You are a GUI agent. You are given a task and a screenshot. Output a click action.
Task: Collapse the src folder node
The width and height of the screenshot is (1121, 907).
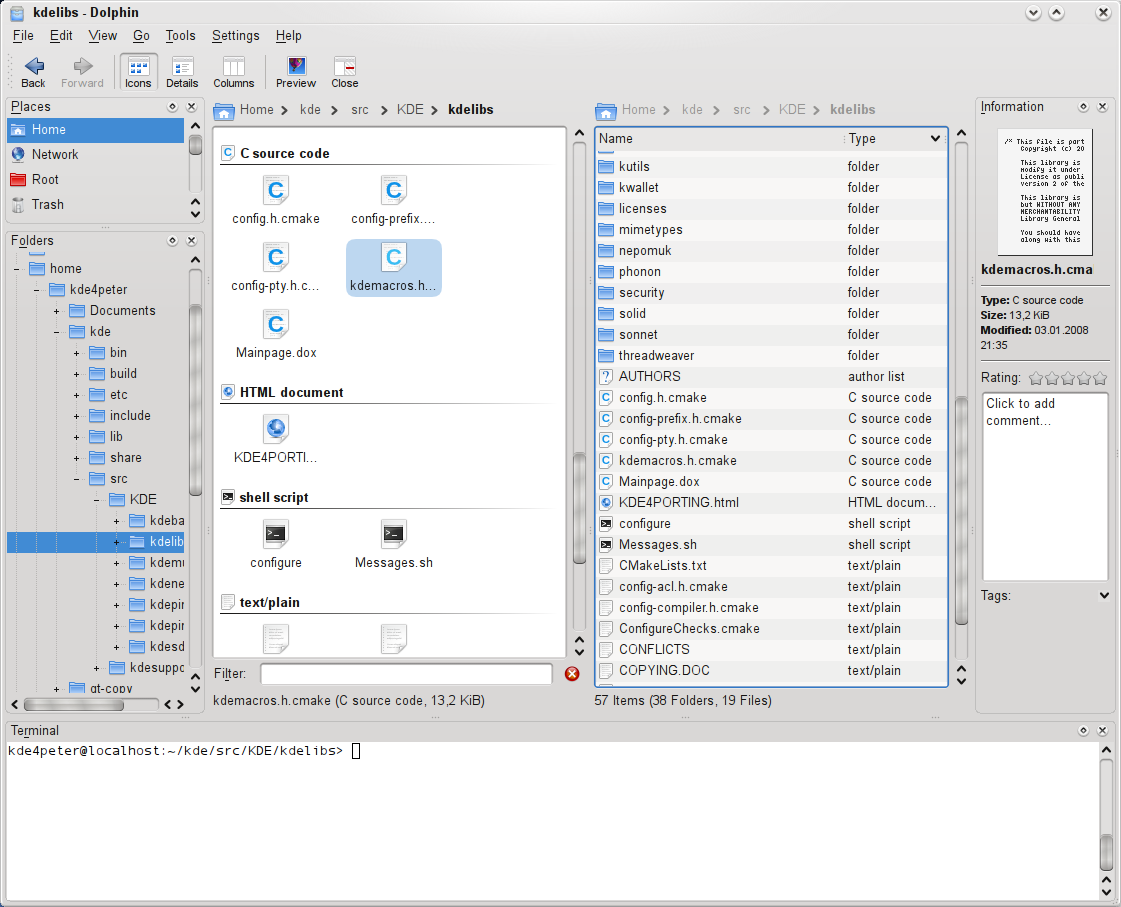click(x=76, y=479)
